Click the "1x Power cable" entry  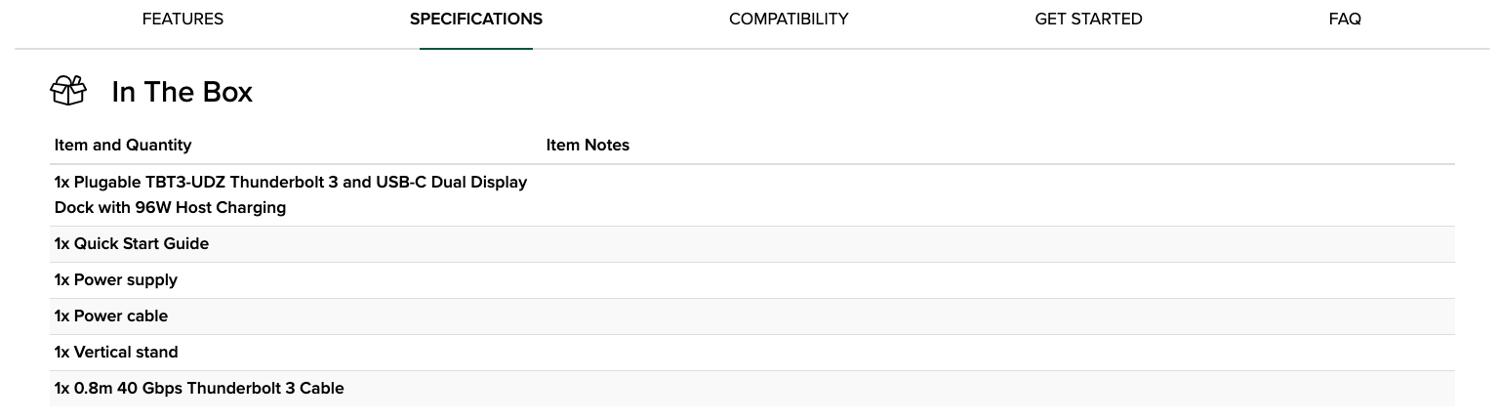(111, 316)
